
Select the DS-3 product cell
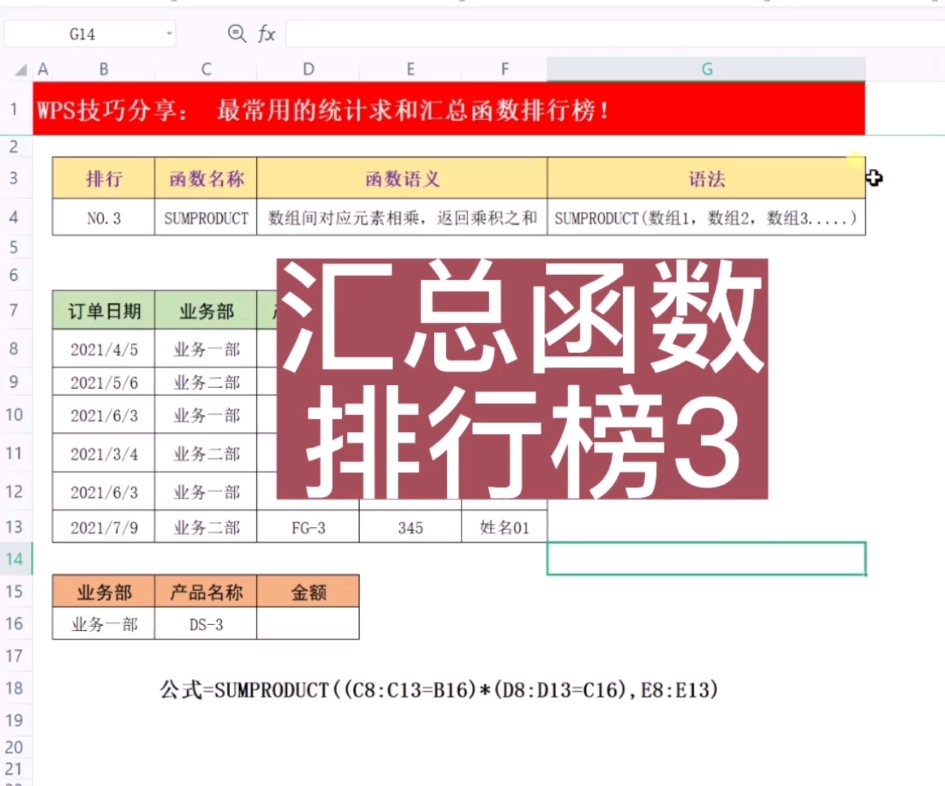(x=205, y=625)
